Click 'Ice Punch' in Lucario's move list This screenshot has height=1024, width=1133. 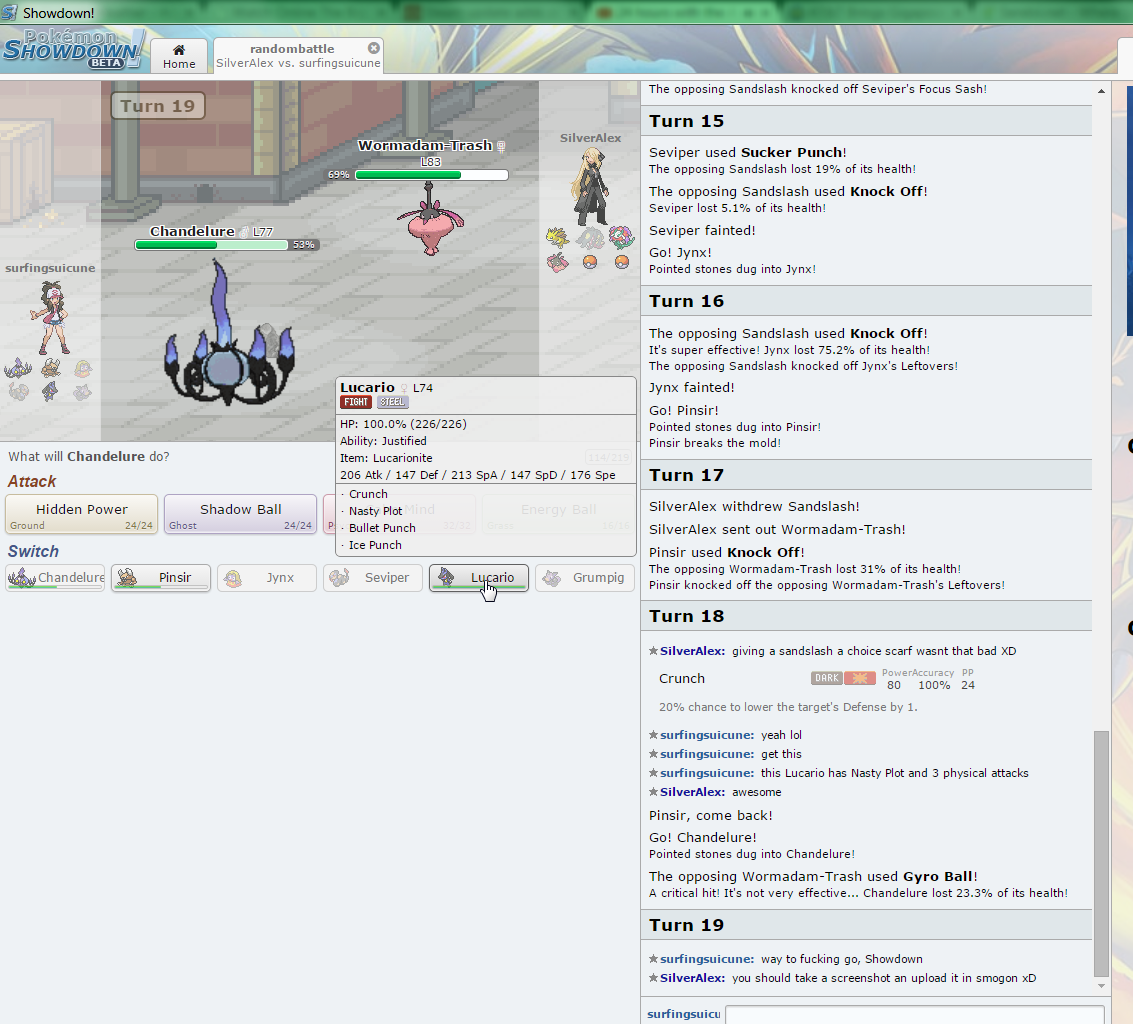375,545
